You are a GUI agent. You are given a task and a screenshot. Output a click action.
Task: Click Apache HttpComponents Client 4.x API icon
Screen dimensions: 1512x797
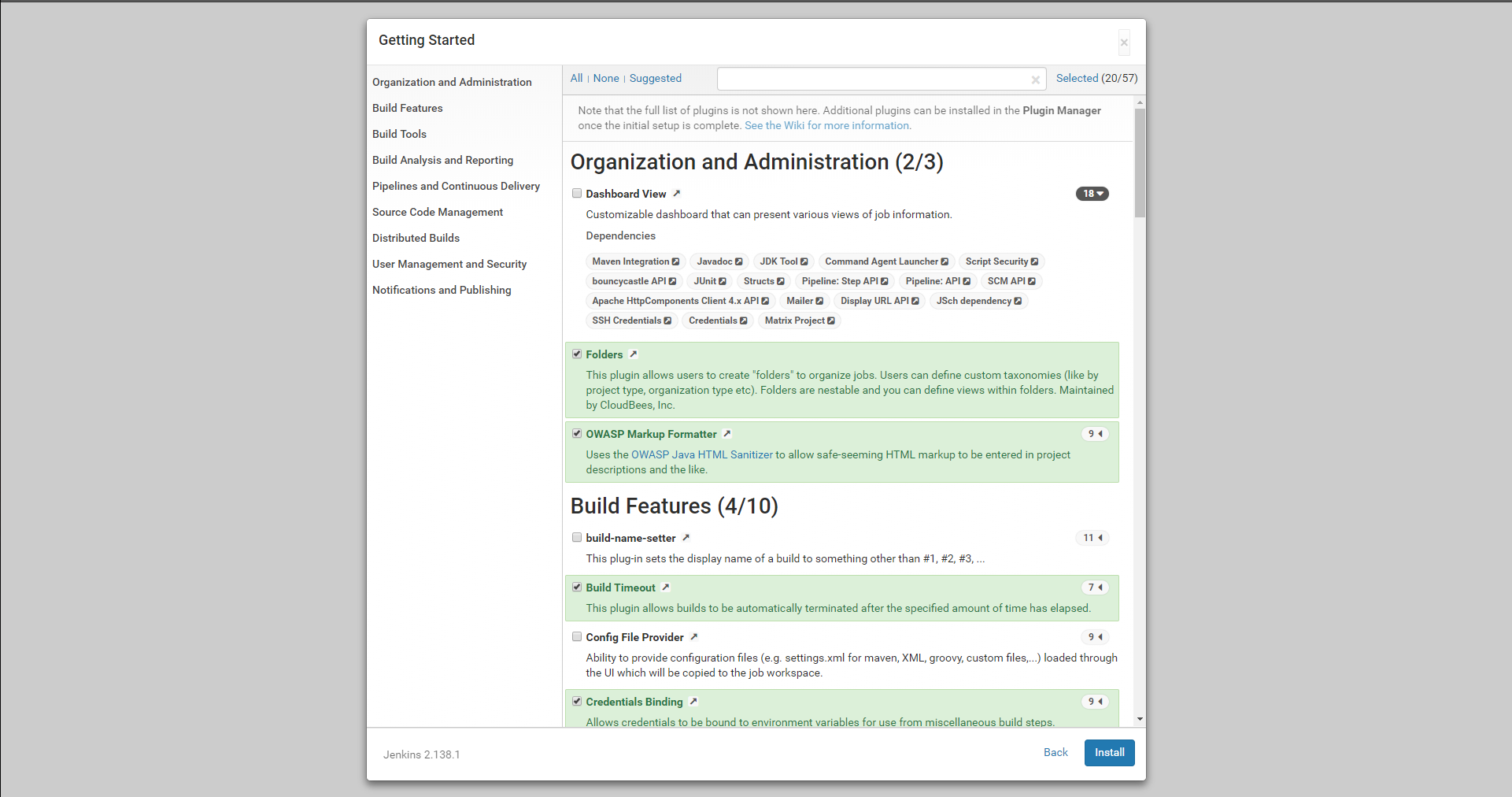click(x=765, y=301)
